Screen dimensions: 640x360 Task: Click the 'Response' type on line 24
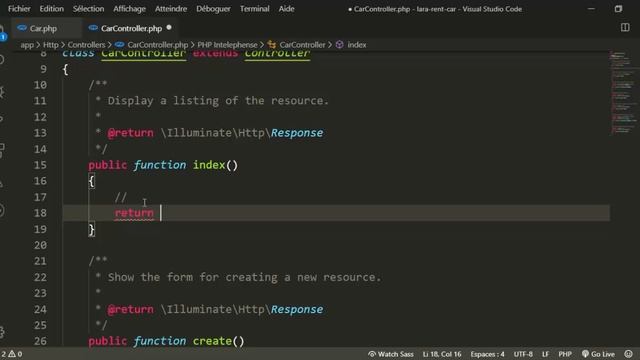(x=297, y=309)
